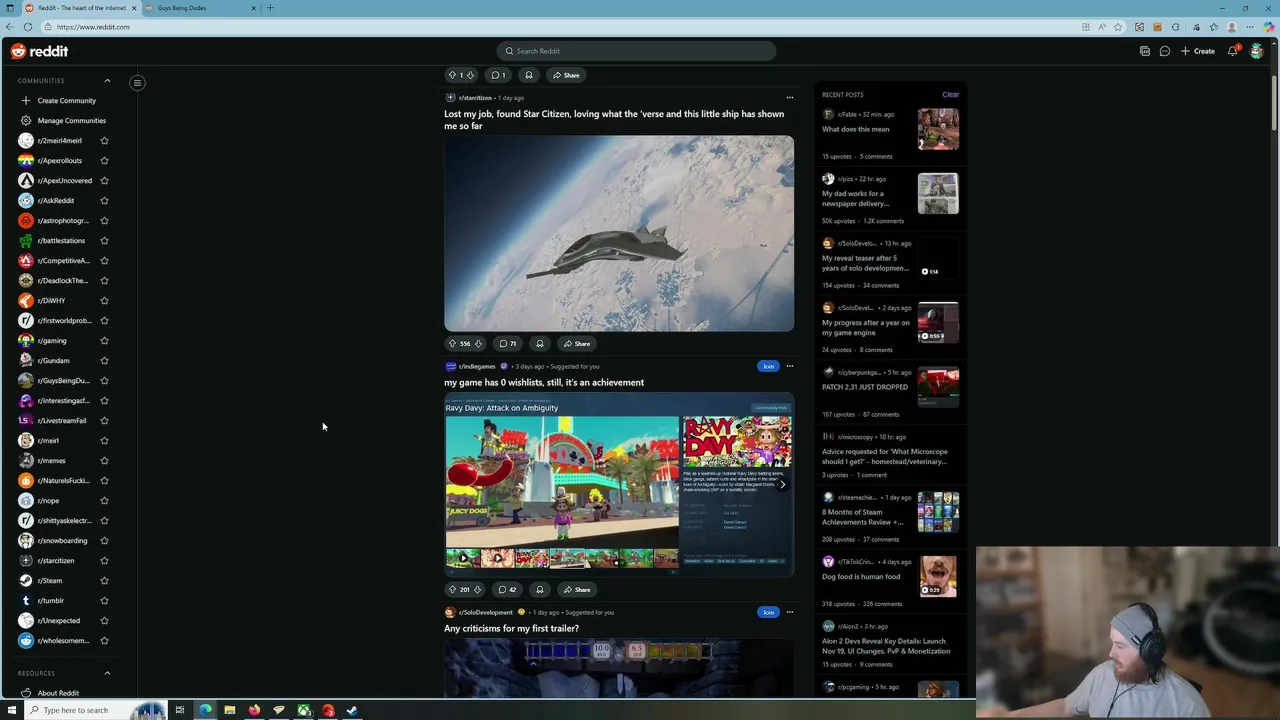
Task: Open Edge Copilot icon
Action: [x=1269, y=27]
